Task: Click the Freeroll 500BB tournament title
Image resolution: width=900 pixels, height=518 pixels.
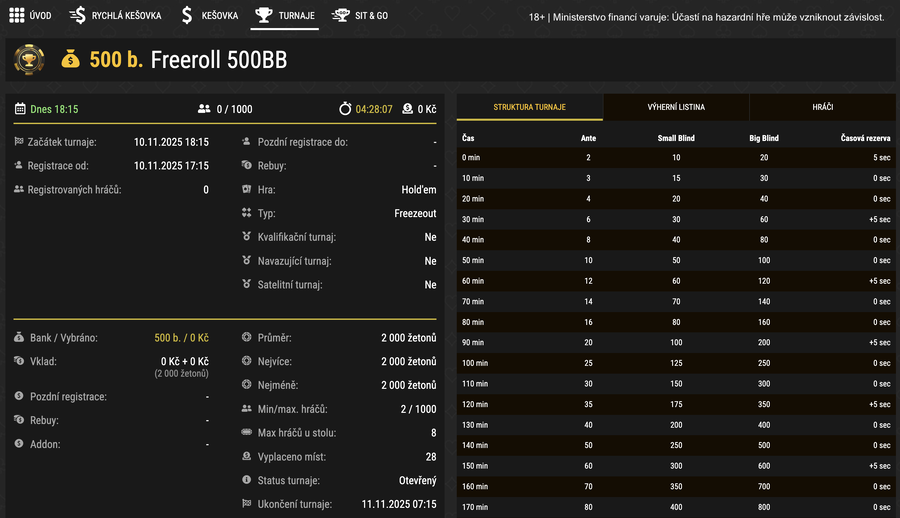Action: coord(219,60)
